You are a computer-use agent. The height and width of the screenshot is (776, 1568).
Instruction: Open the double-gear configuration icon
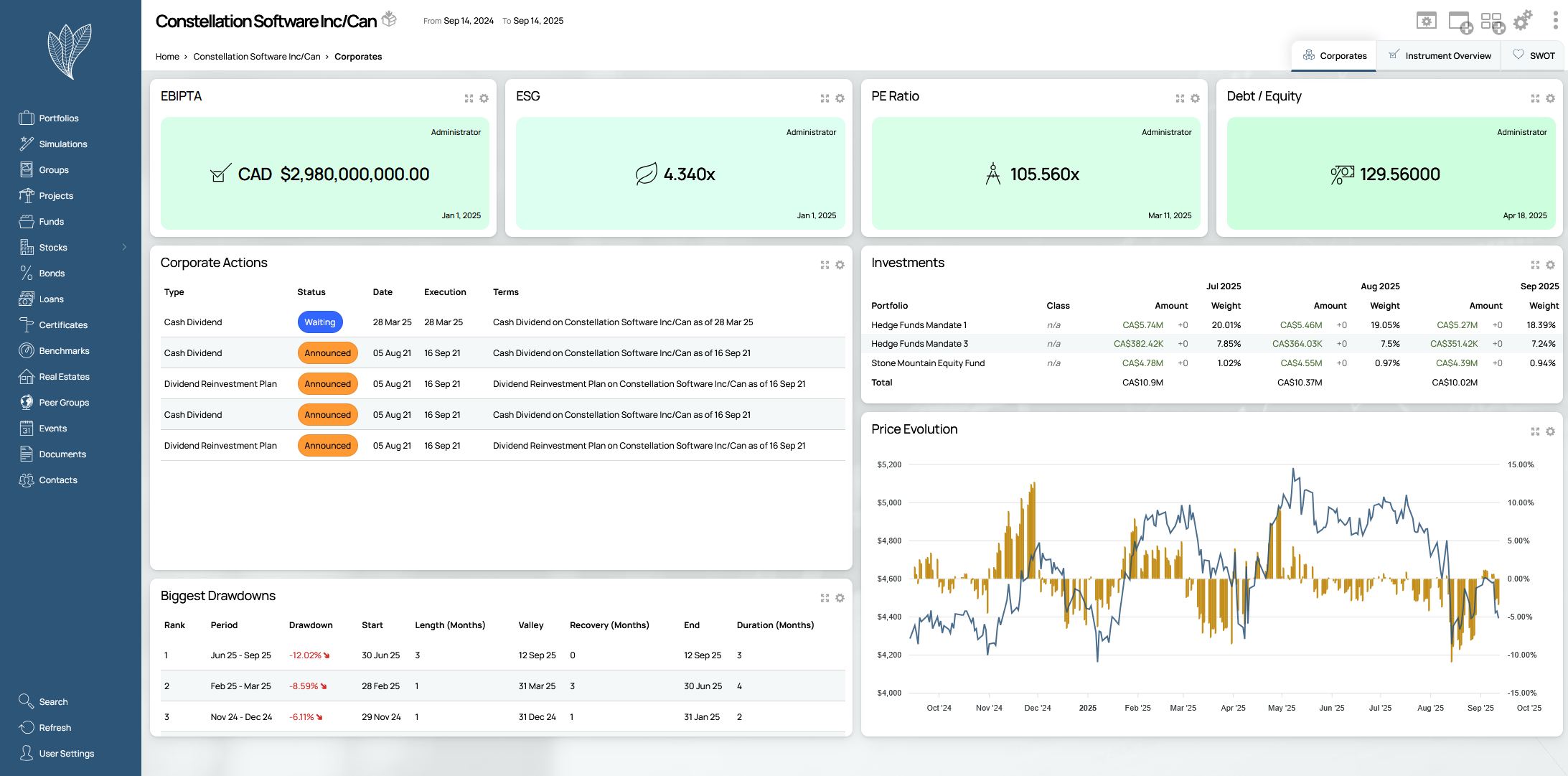(x=1522, y=20)
